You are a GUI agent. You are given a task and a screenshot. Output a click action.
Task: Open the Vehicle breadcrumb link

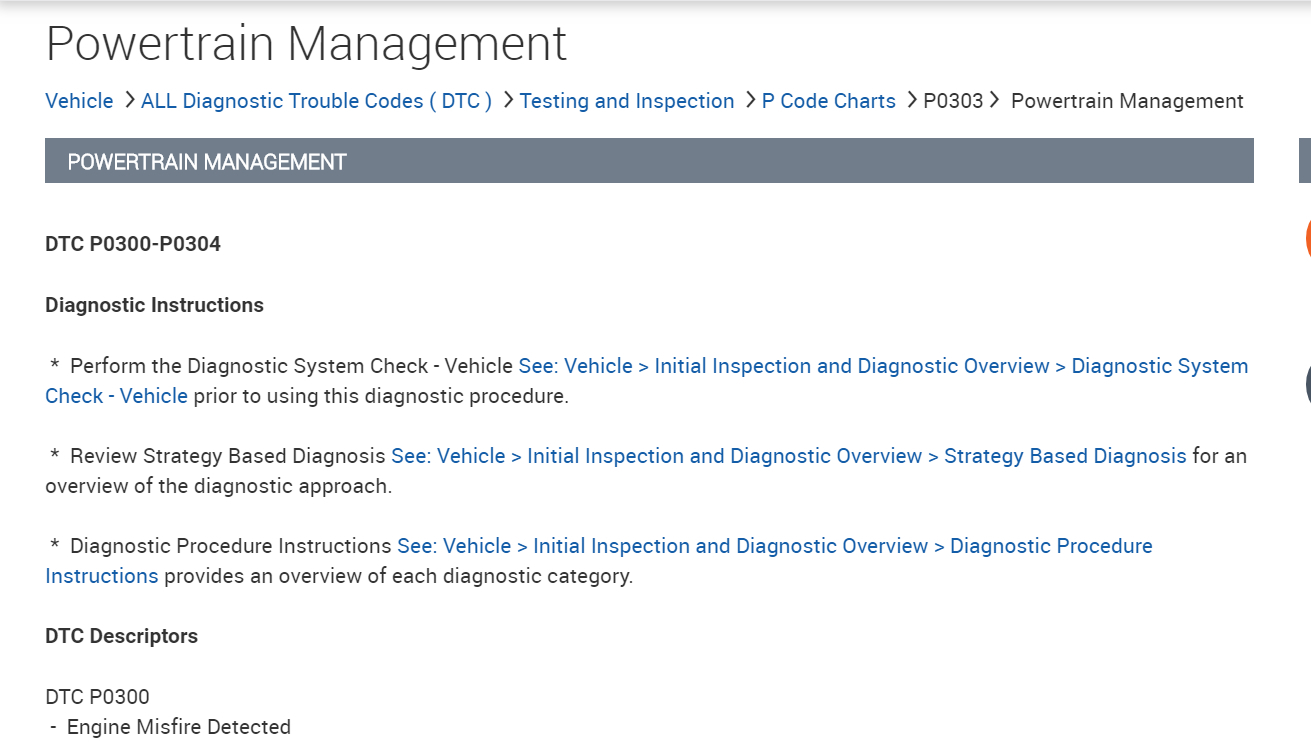point(79,101)
